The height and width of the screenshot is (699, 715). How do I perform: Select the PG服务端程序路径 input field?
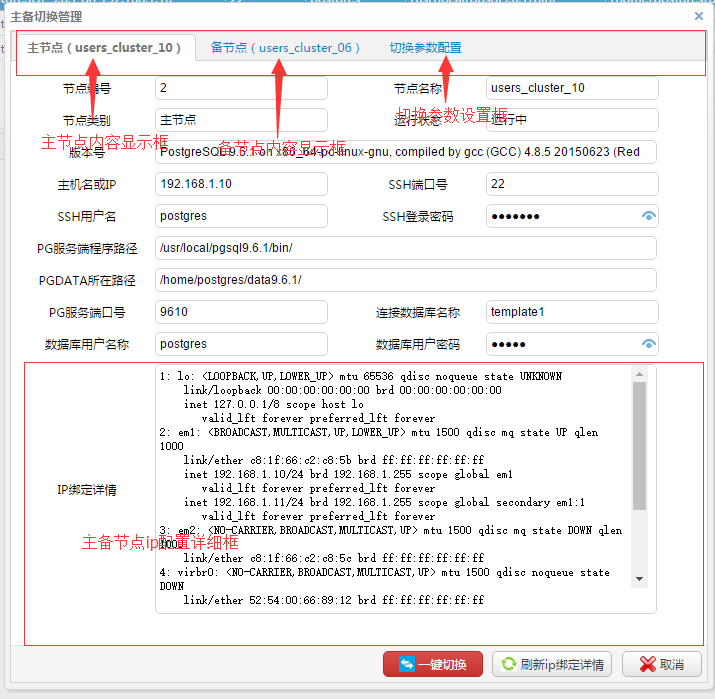405,248
